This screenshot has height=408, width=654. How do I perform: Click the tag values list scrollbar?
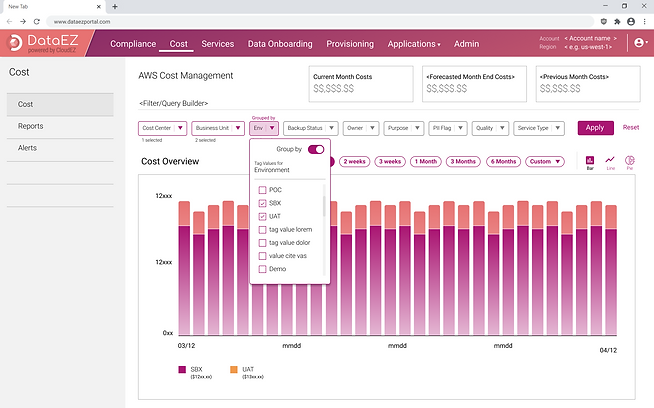[324, 206]
